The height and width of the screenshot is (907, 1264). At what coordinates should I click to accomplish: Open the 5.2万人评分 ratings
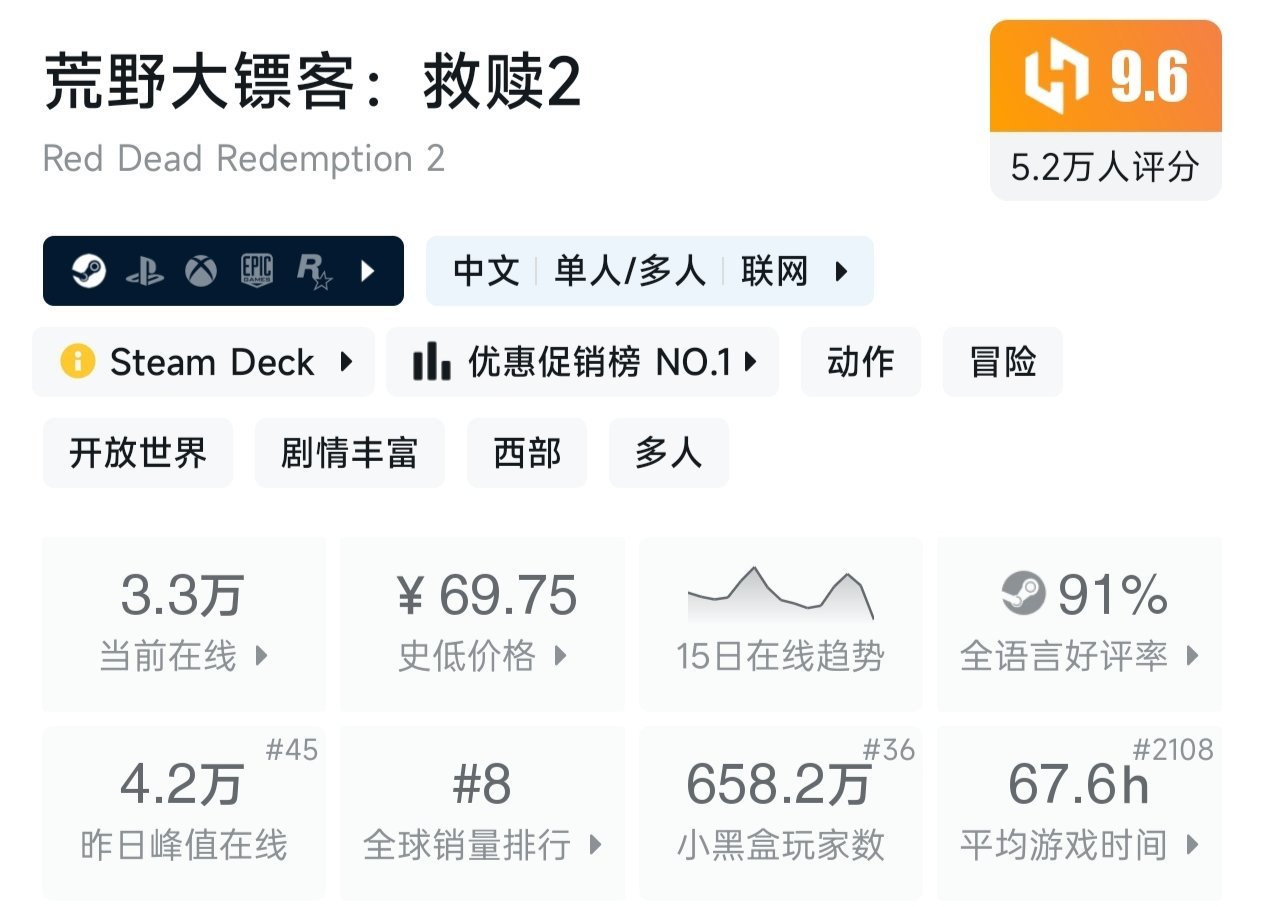1105,167
